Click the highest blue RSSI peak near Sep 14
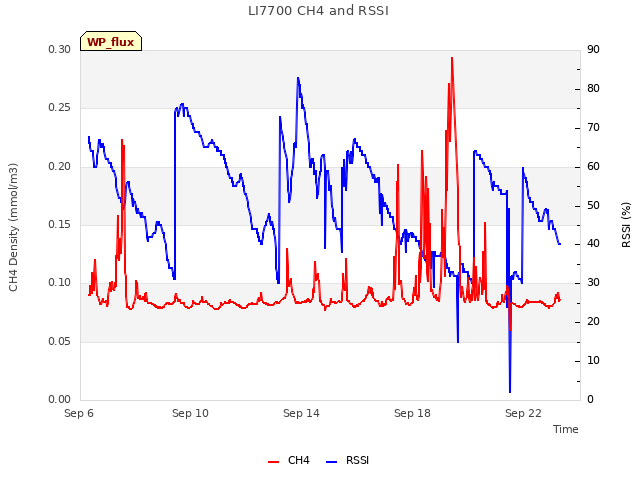The image size is (640, 480). coord(298,78)
